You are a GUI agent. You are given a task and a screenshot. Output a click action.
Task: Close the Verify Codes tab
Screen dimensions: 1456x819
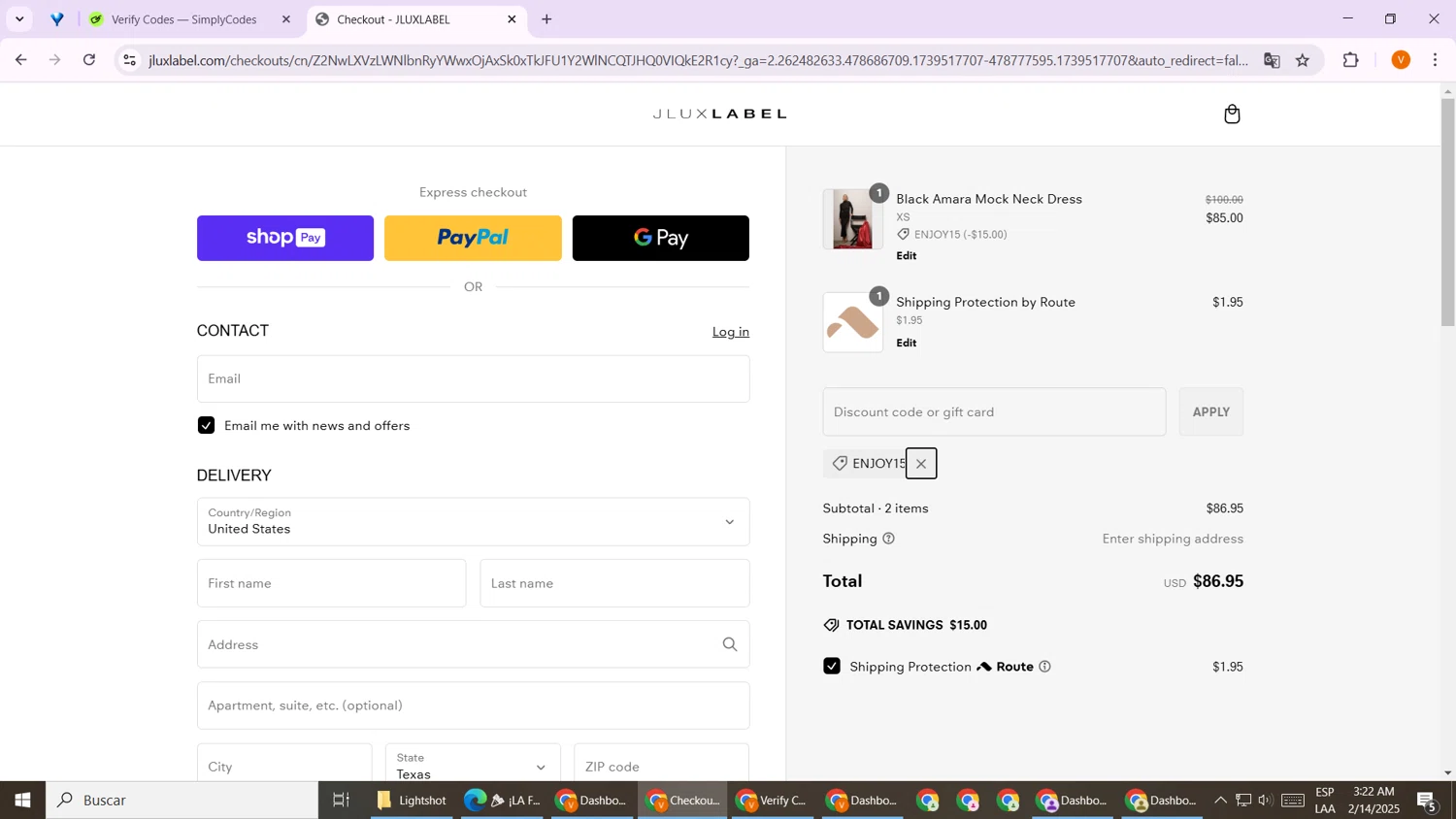(x=285, y=19)
